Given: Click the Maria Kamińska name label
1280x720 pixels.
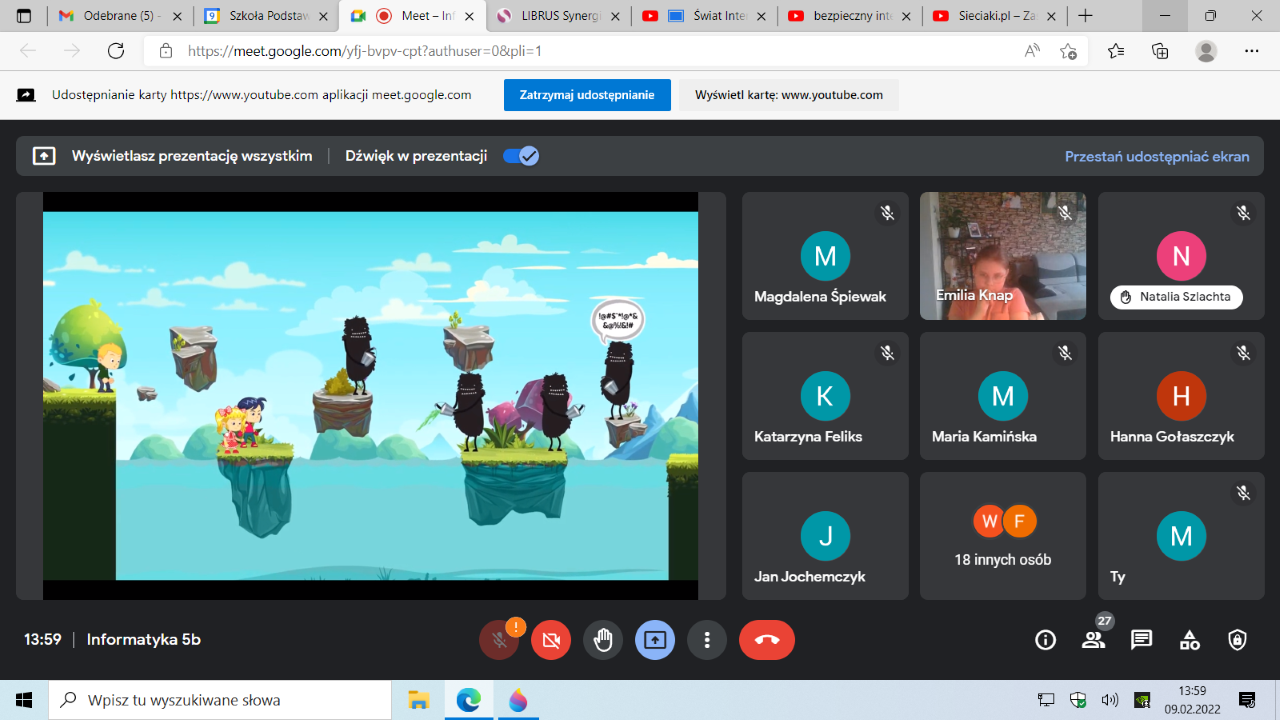Looking at the screenshot, I should tap(984, 436).
